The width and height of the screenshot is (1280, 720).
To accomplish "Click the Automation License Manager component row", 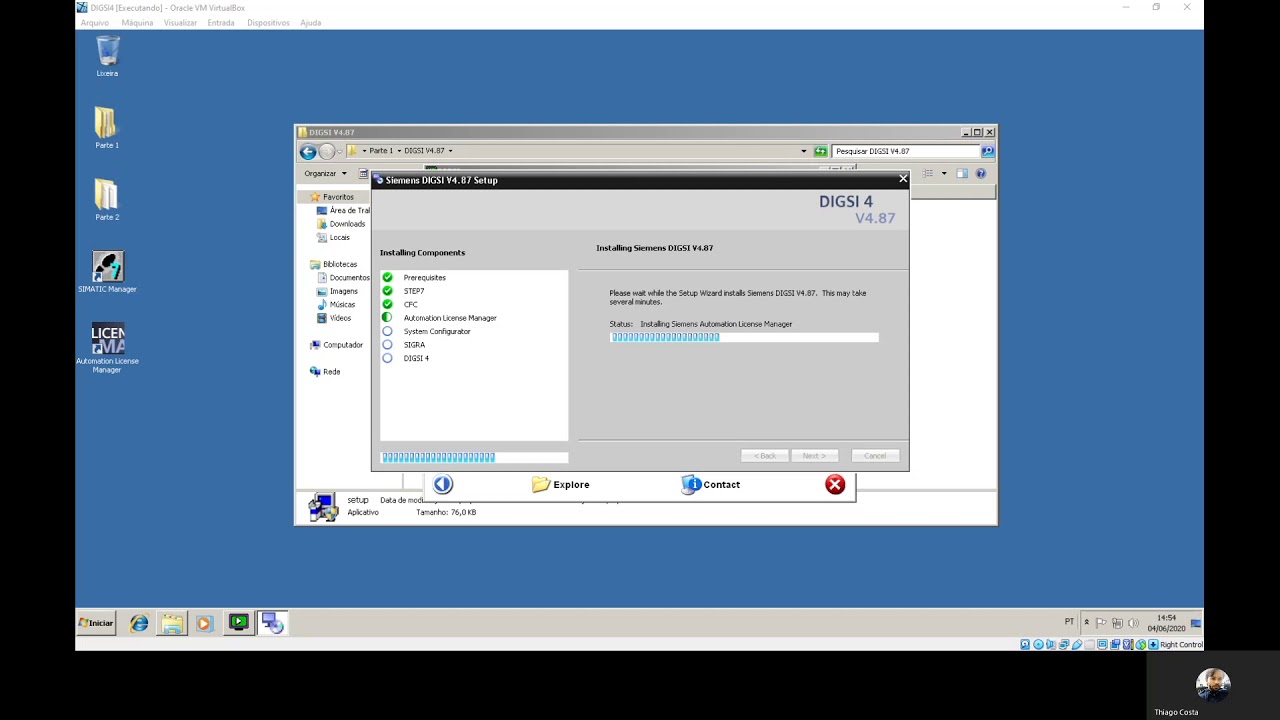I will coord(439,318).
